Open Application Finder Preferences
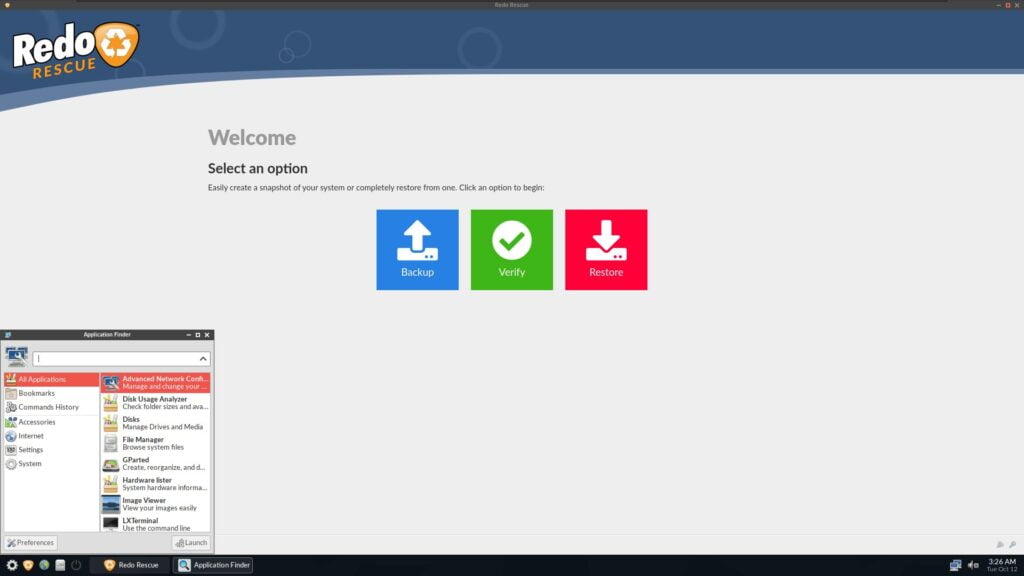Viewport: 1024px width, 576px height. (x=31, y=543)
